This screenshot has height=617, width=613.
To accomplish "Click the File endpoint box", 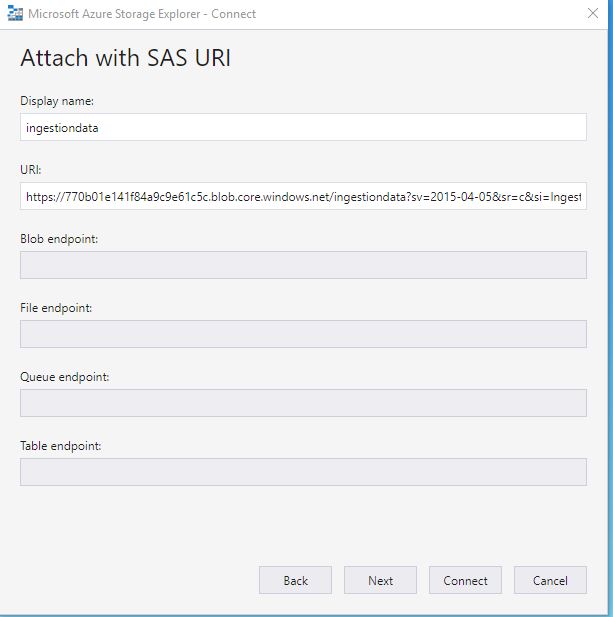I will coord(303,334).
